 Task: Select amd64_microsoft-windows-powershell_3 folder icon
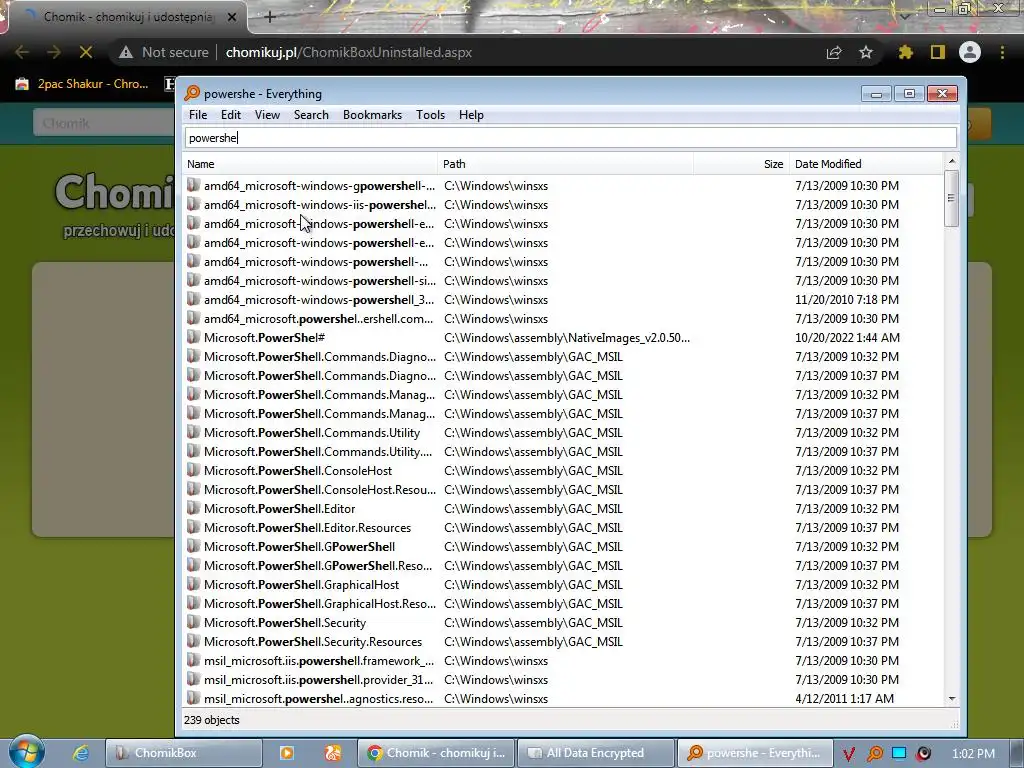tap(193, 299)
